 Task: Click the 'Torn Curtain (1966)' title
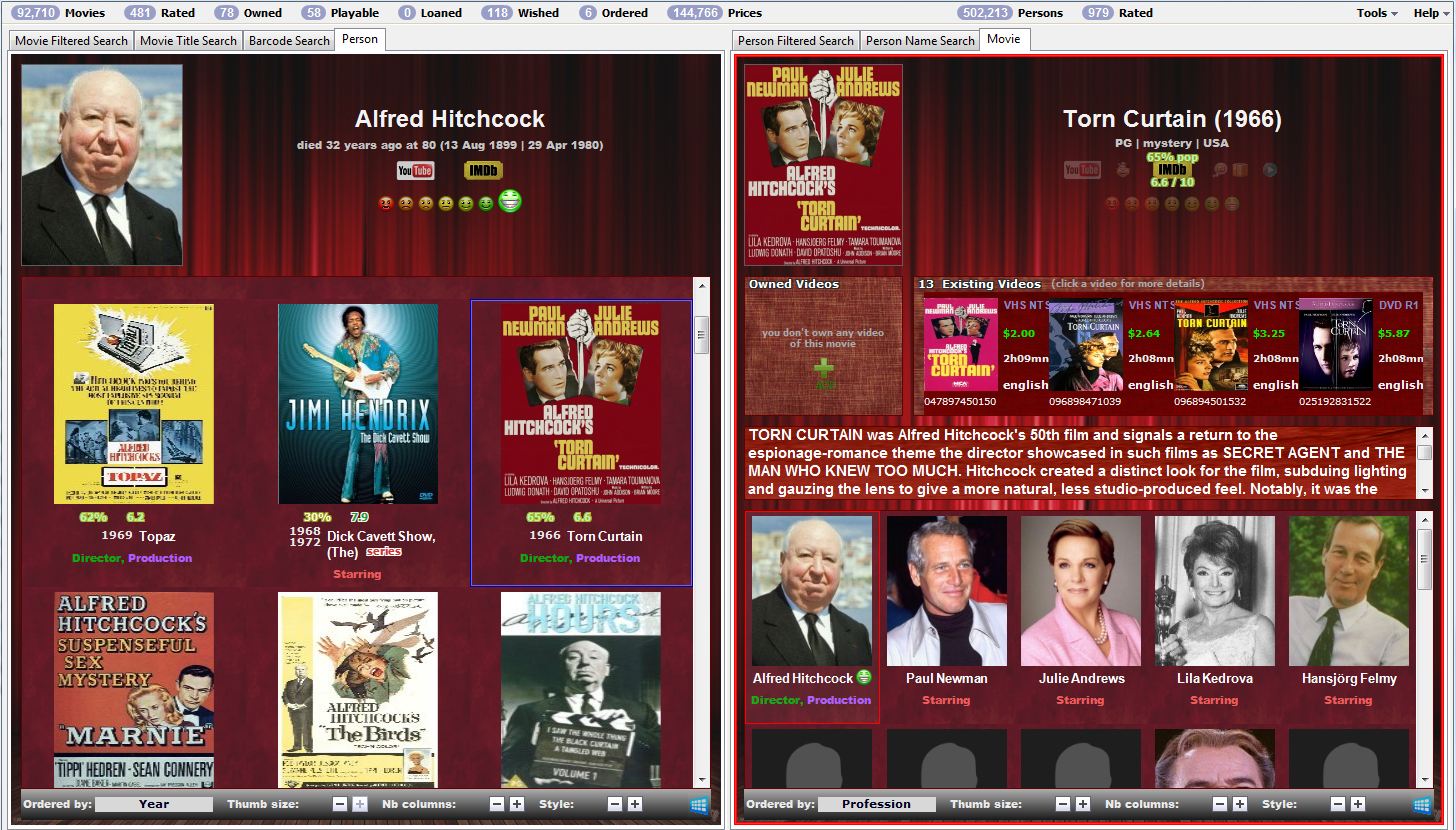(x=1172, y=119)
